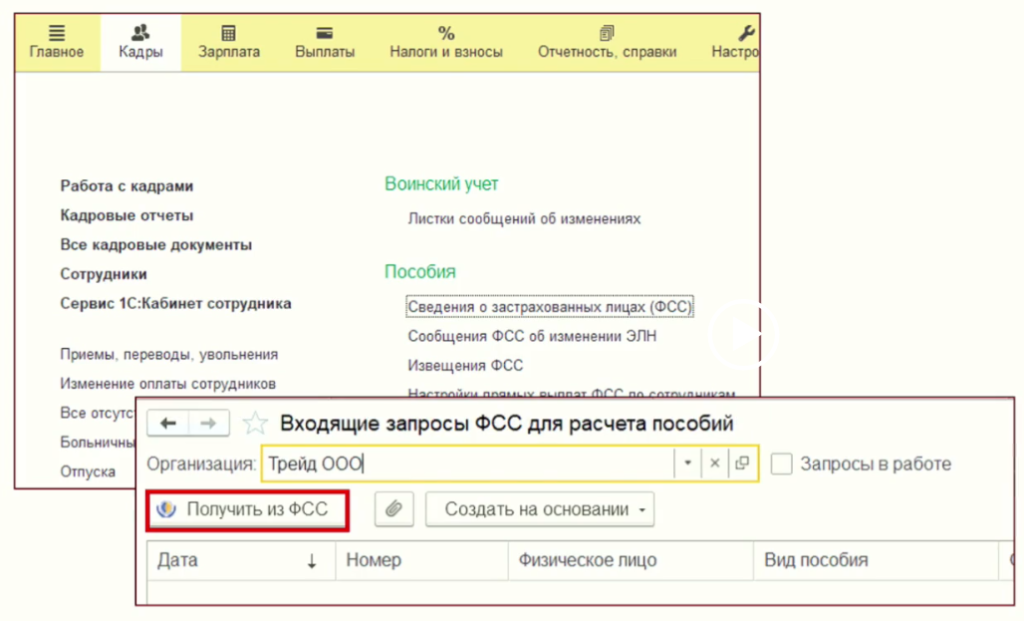
Task: Switch to the Зарплата section
Action: (x=229, y=42)
